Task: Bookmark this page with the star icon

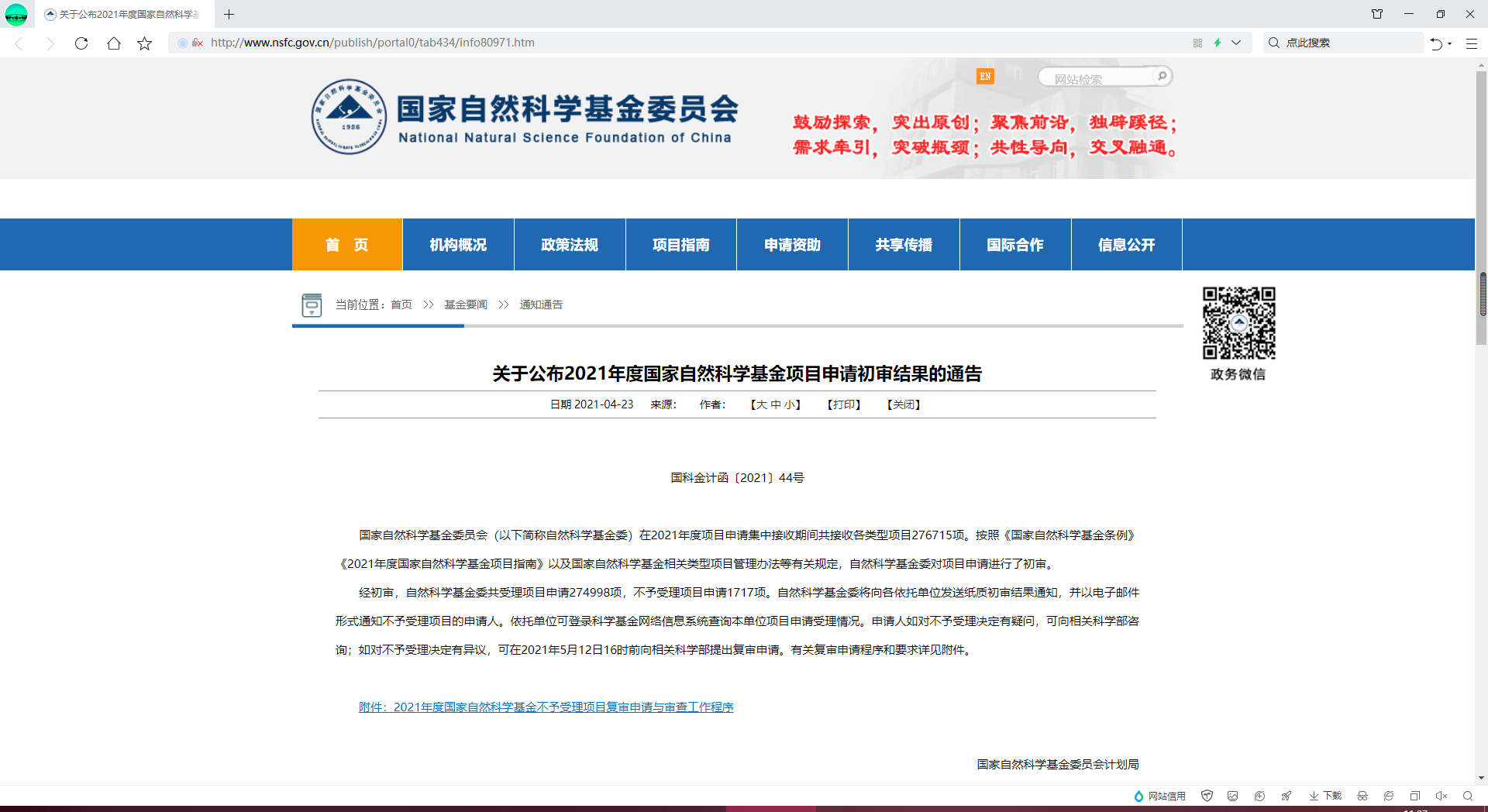Action: click(x=145, y=43)
